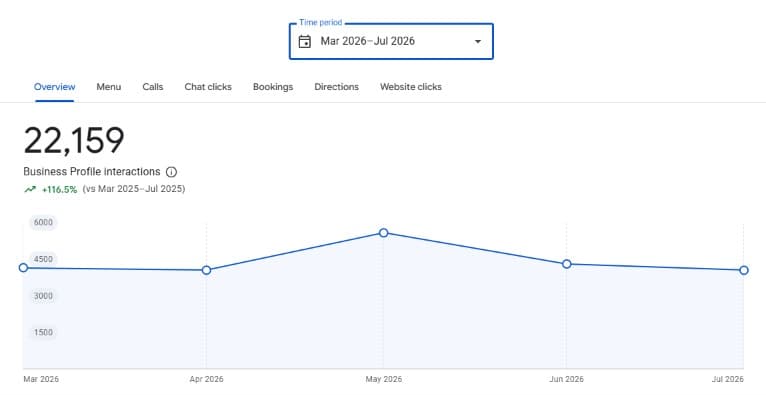Image resolution: width=766 pixels, height=395 pixels.
Task: Select the Mar 2026 data point
Action: (x=23, y=268)
